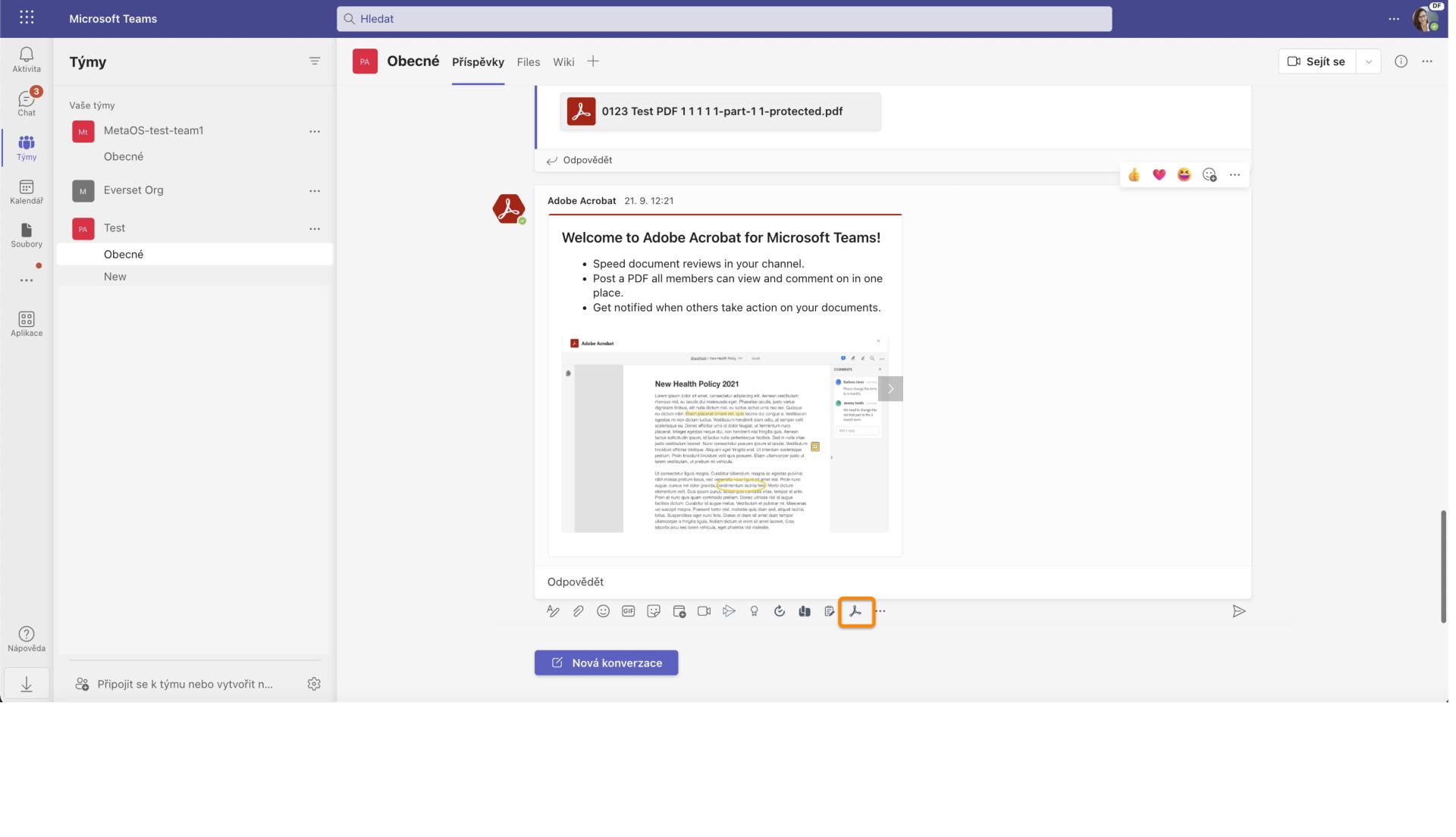The height and width of the screenshot is (837, 1456).
Task: Open Aktivita notifications in sidebar
Action: 27,60
